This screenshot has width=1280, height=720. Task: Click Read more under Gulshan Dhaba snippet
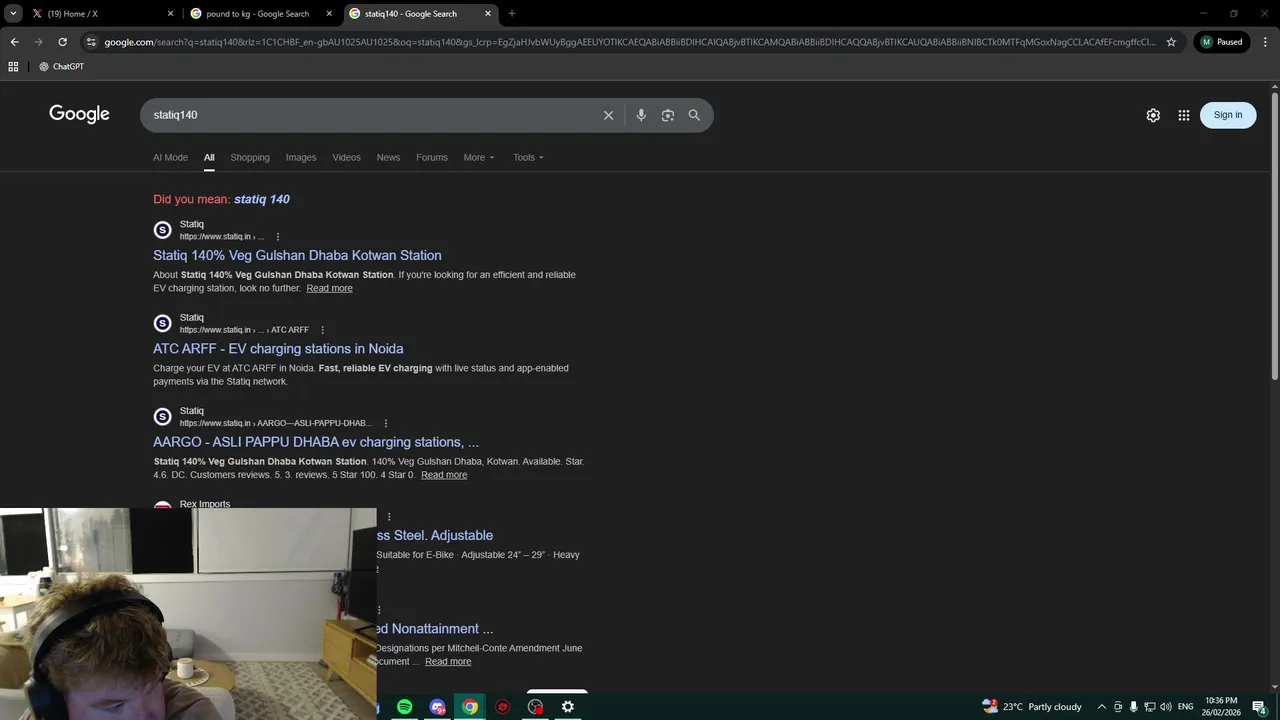coord(329,288)
